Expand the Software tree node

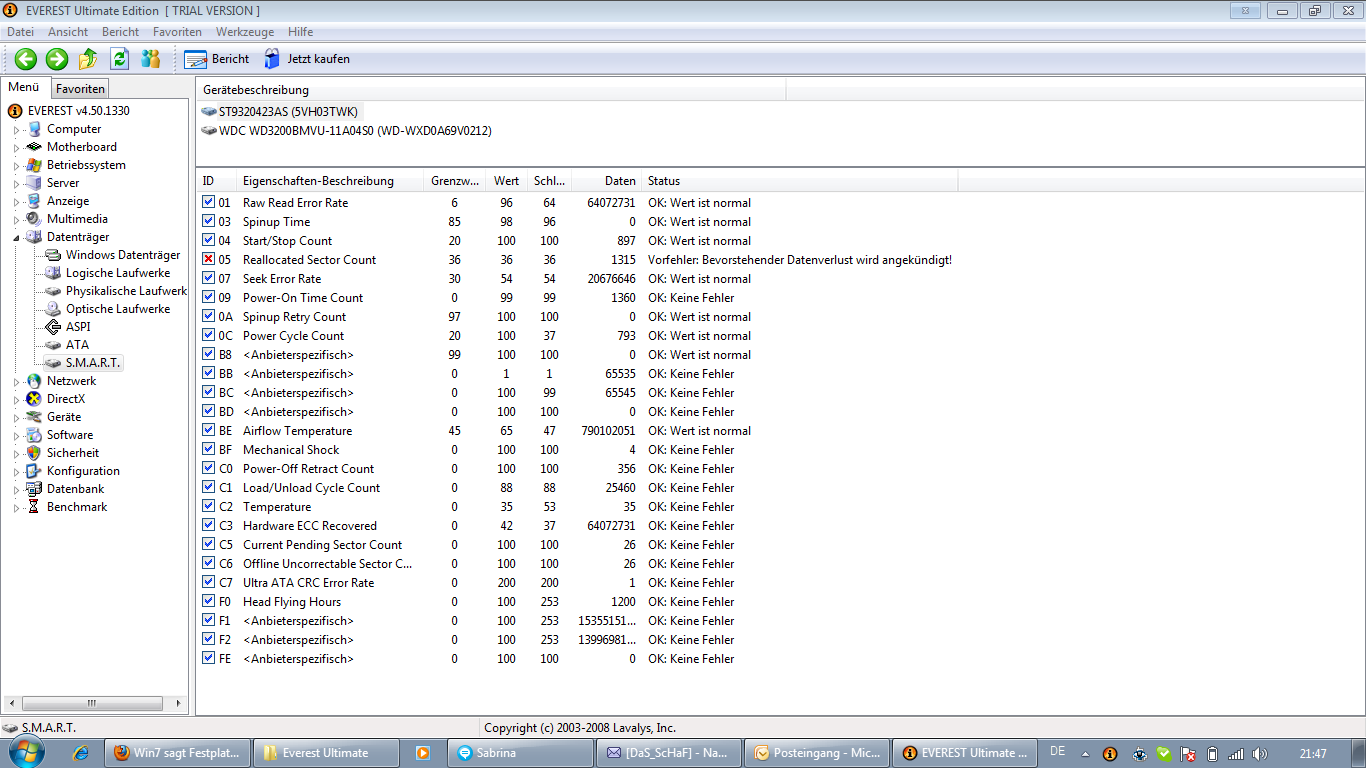(x=16, y=436)
